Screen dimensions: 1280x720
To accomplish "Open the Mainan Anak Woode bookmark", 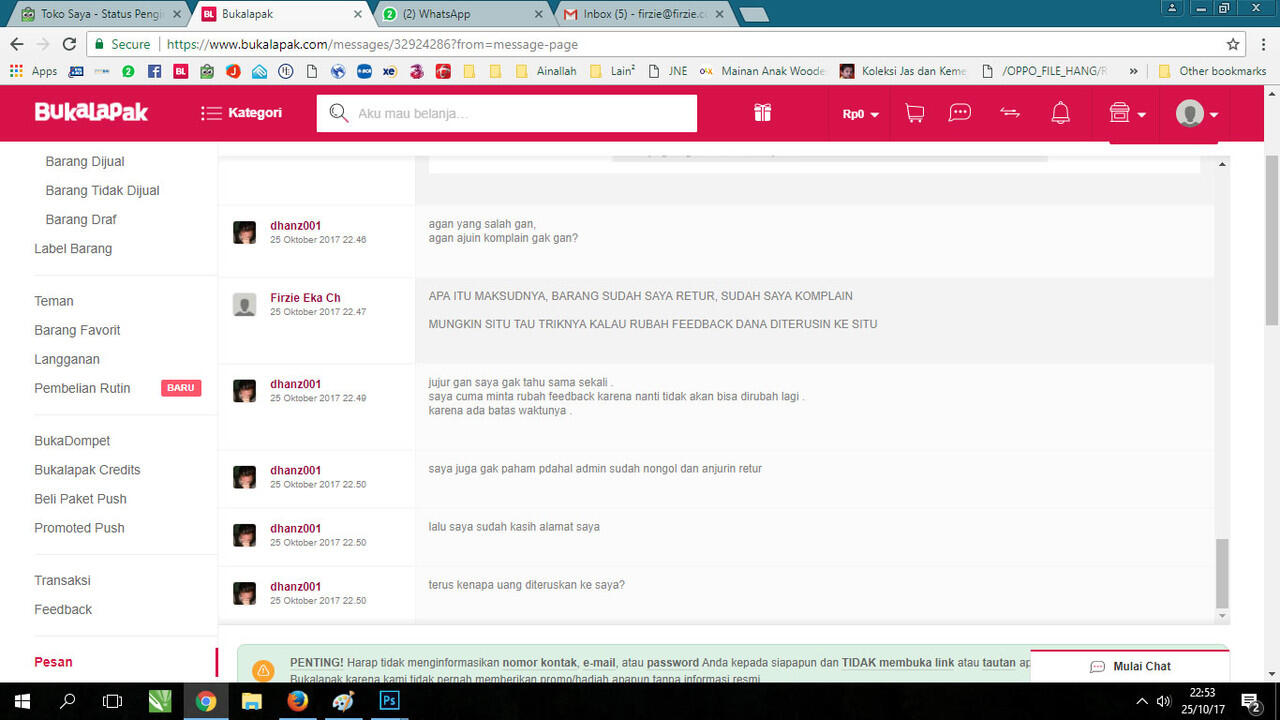I will tap(763, 71).
